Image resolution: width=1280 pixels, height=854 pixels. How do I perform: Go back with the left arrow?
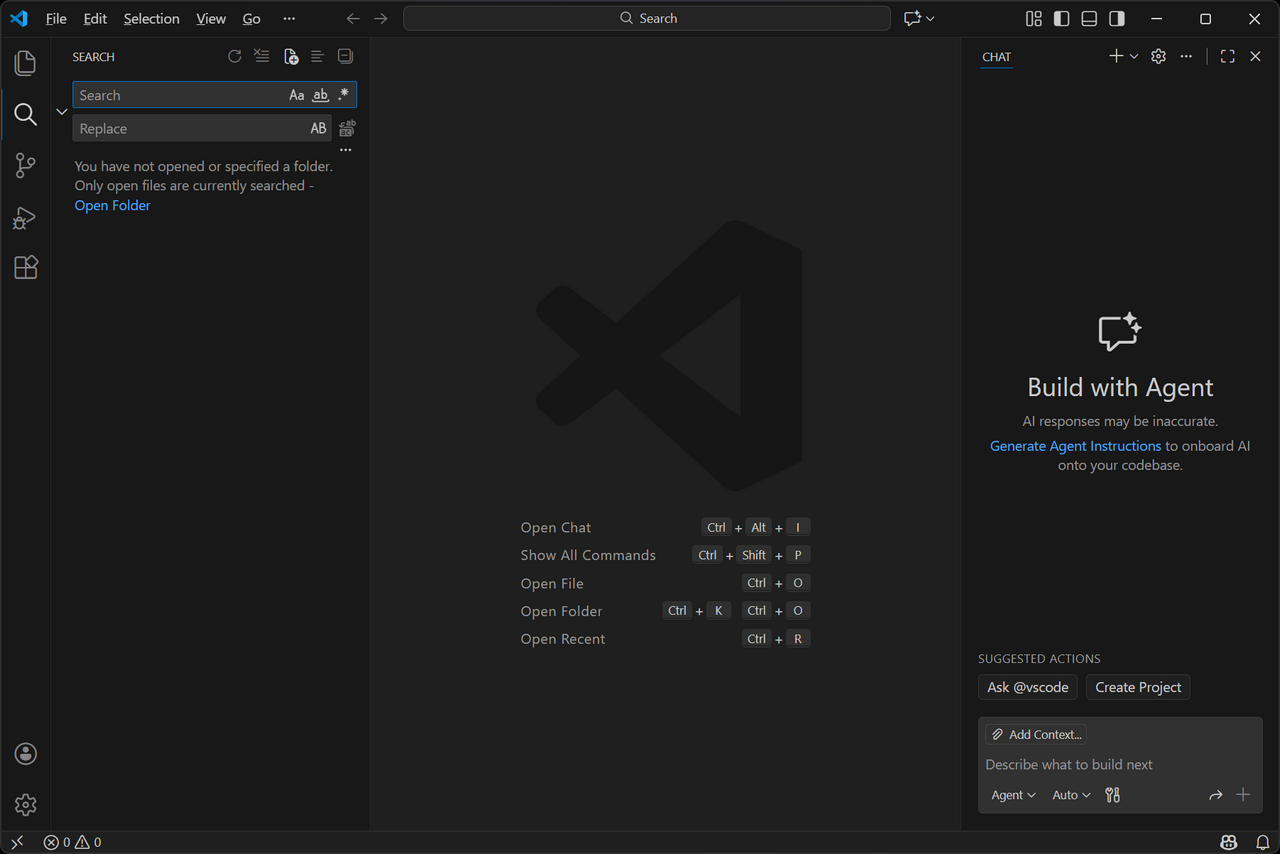click(x=352, y=18)
